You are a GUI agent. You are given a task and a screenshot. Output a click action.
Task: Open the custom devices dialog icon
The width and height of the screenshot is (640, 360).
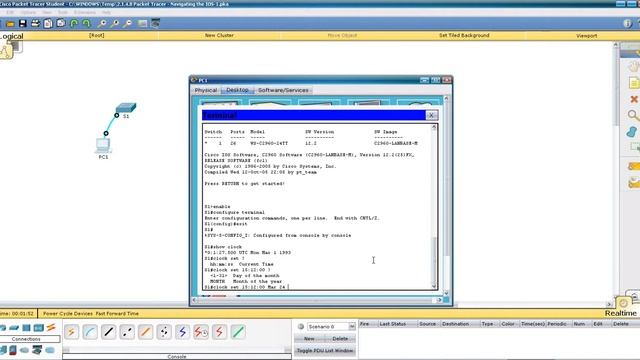156,24
